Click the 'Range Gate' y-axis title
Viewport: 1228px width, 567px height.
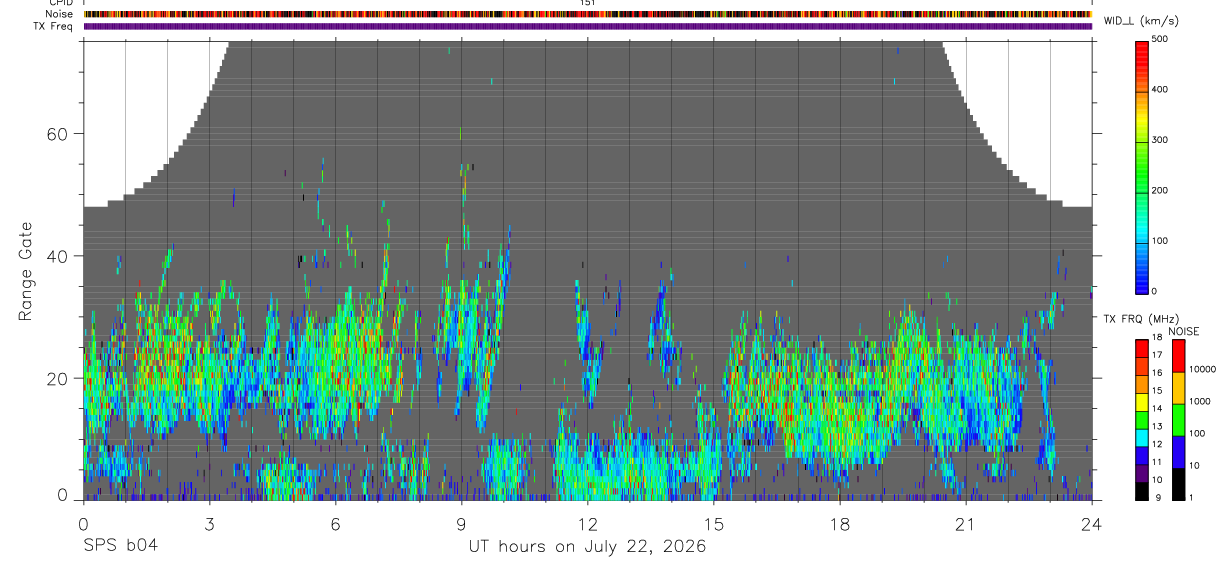(25, 269)
